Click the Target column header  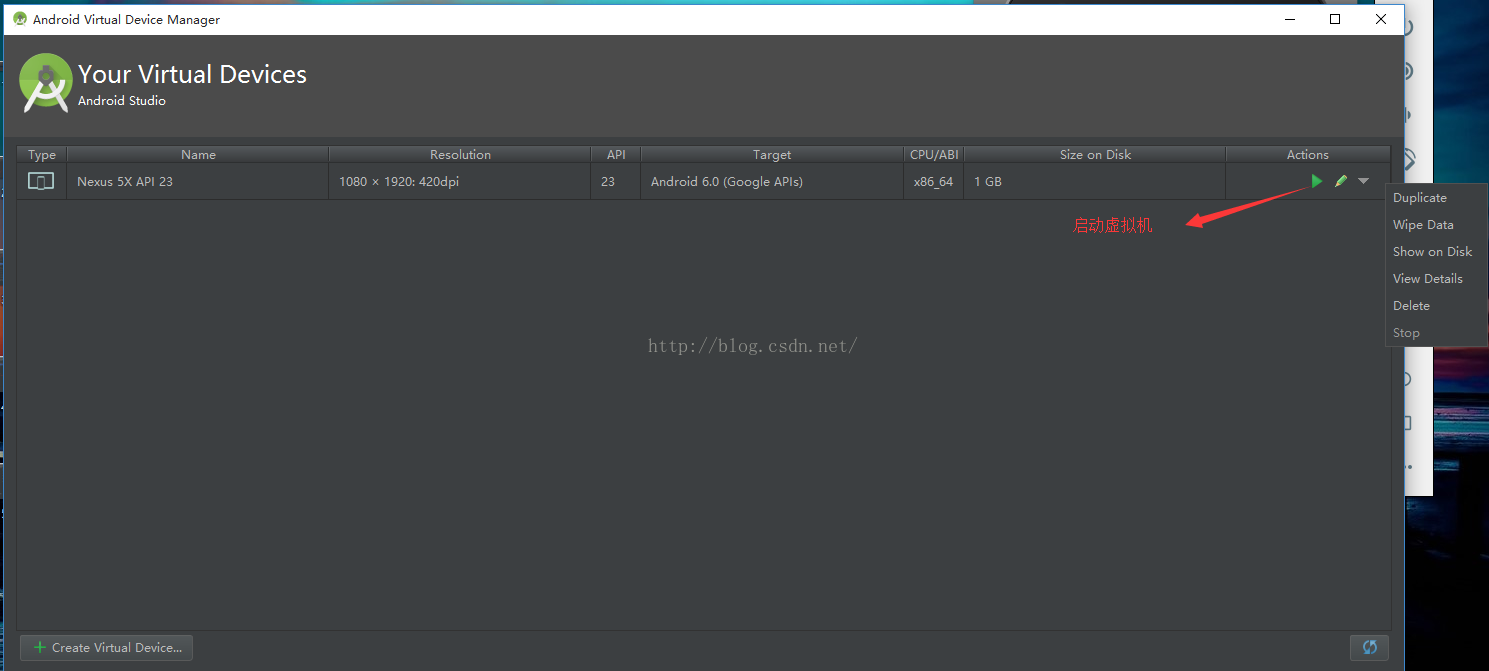click(x=772, y=154)
